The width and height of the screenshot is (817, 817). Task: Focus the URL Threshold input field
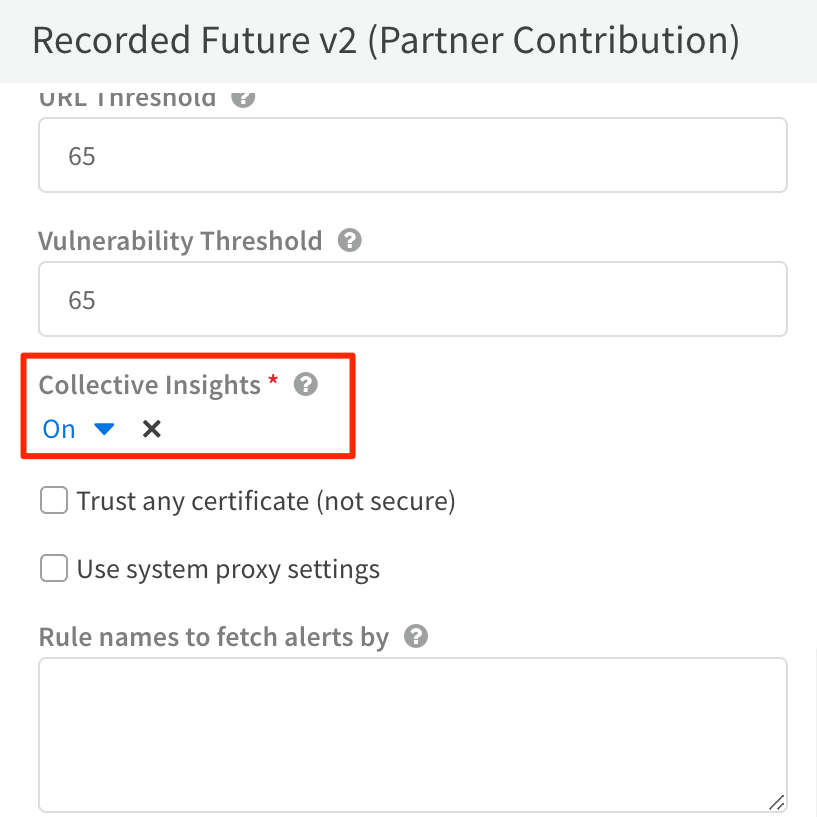412,155
